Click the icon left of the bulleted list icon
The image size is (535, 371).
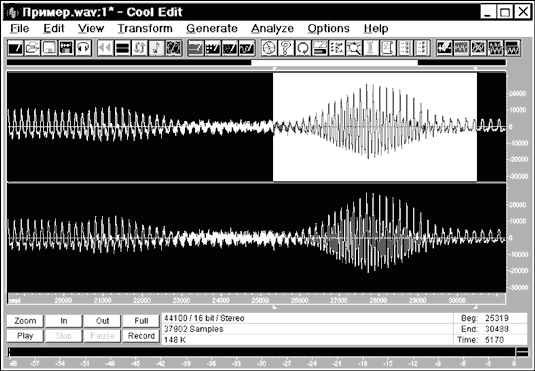320,48
